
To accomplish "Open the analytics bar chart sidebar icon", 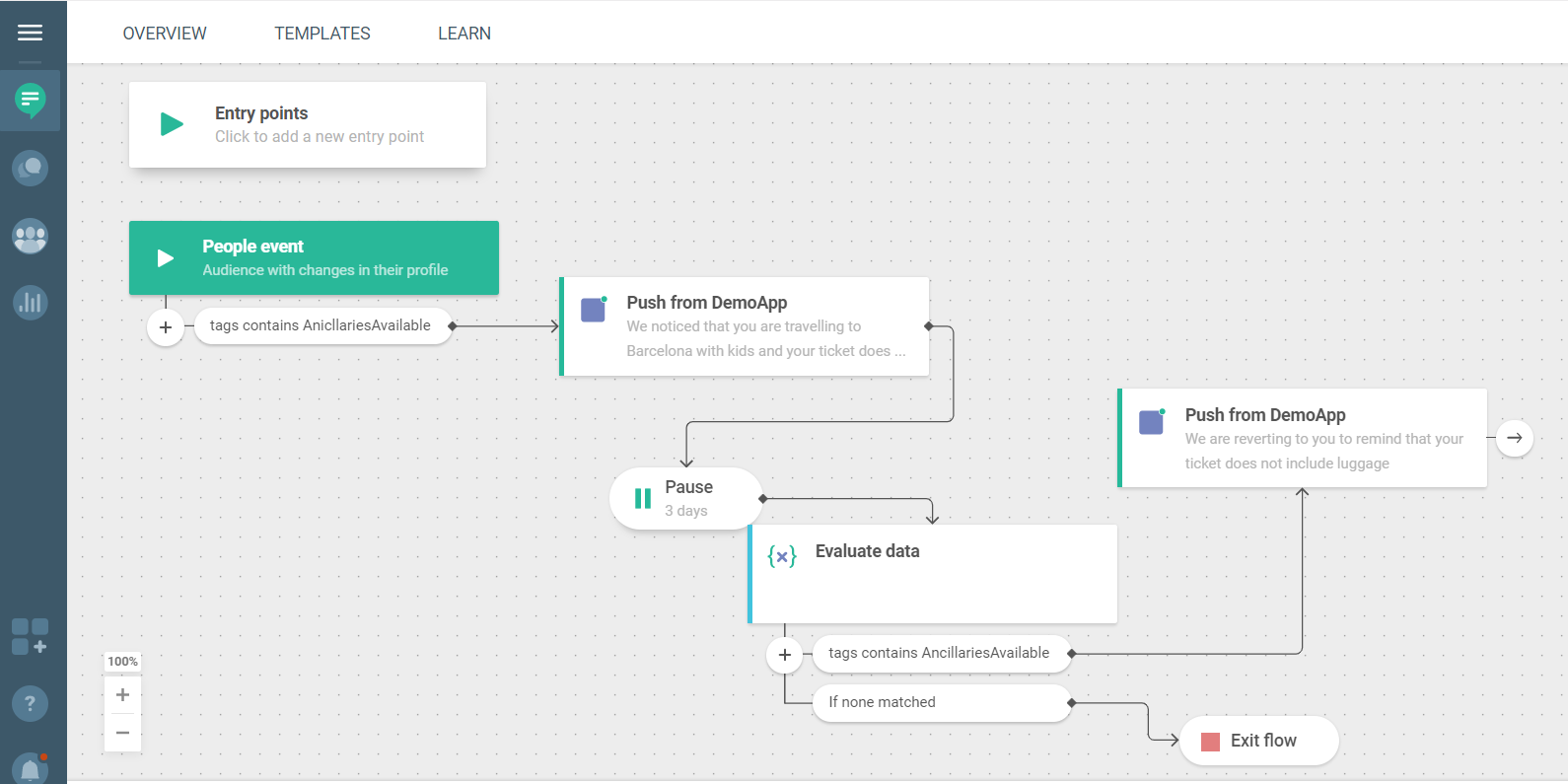I will point(31,303).
